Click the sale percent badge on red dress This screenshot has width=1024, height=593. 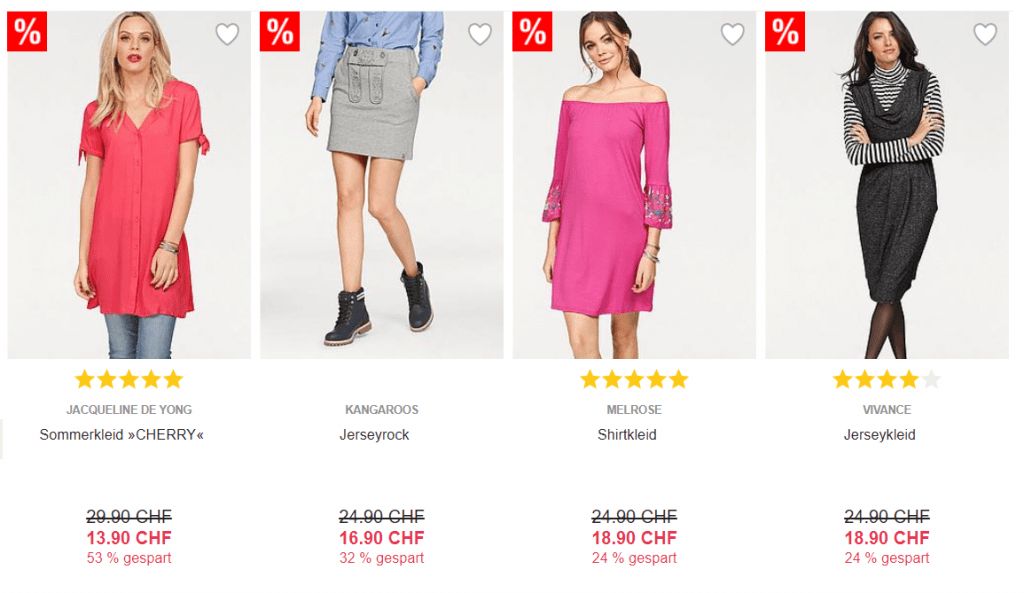(x=27, y=31)
